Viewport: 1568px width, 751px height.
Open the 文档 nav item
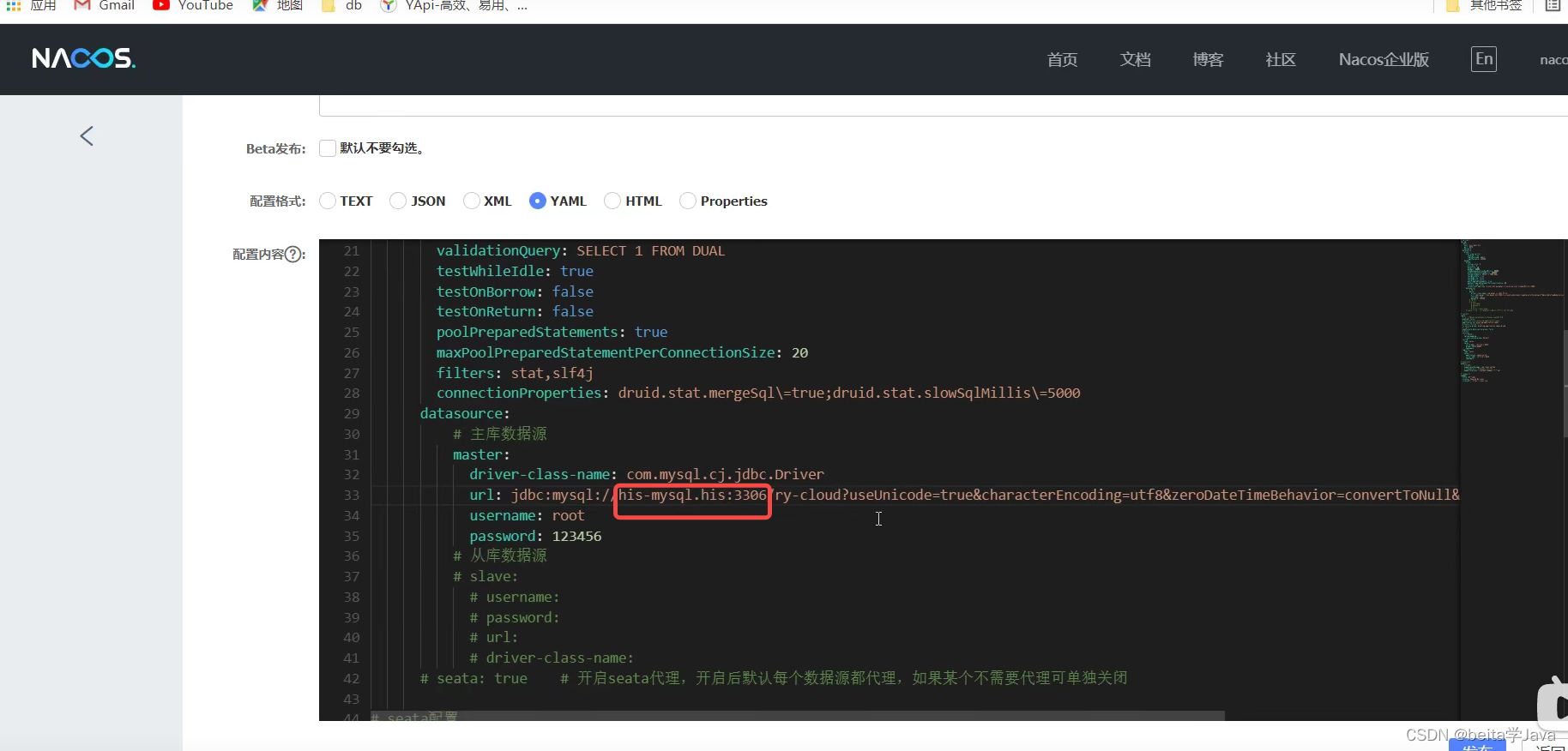[1135, 59]
